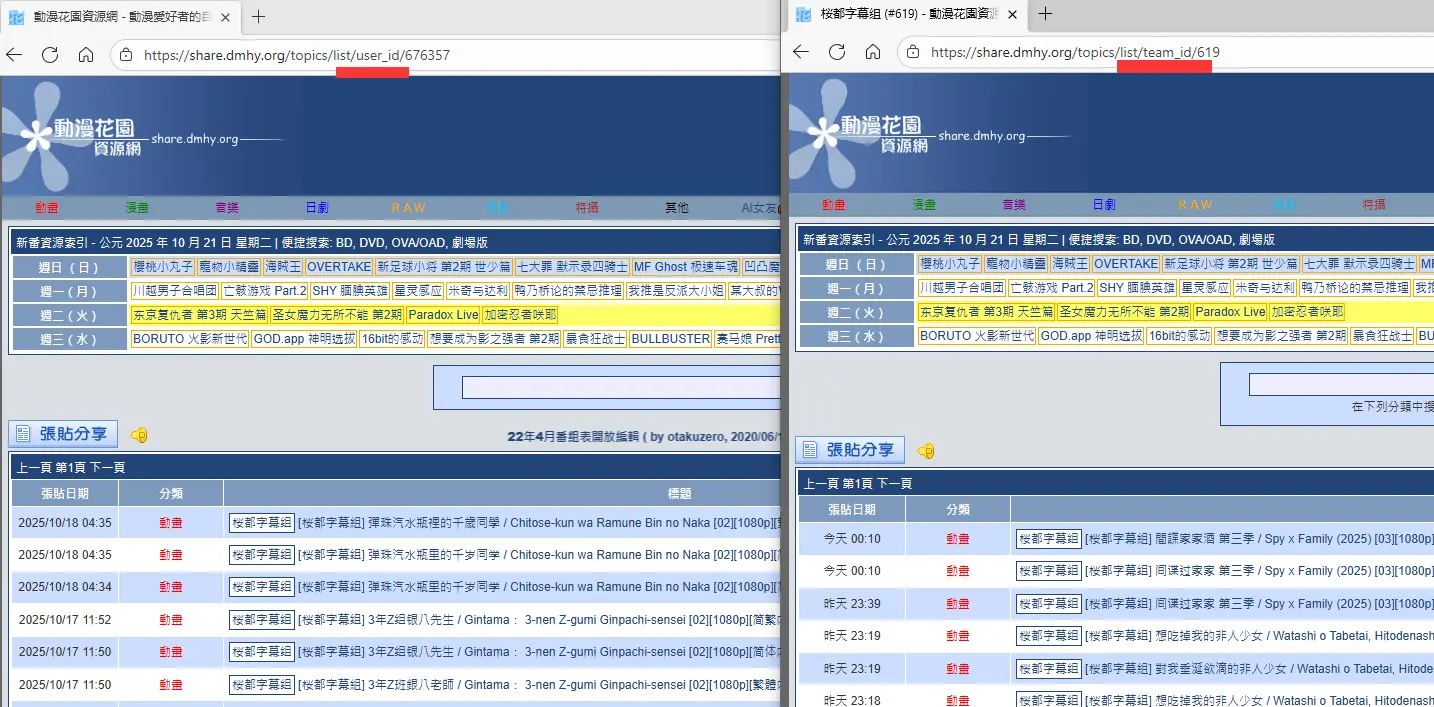Select the 桜都字幕组 (#619) tab in the right window
The image size is (1434, 707).
(905, 13)
